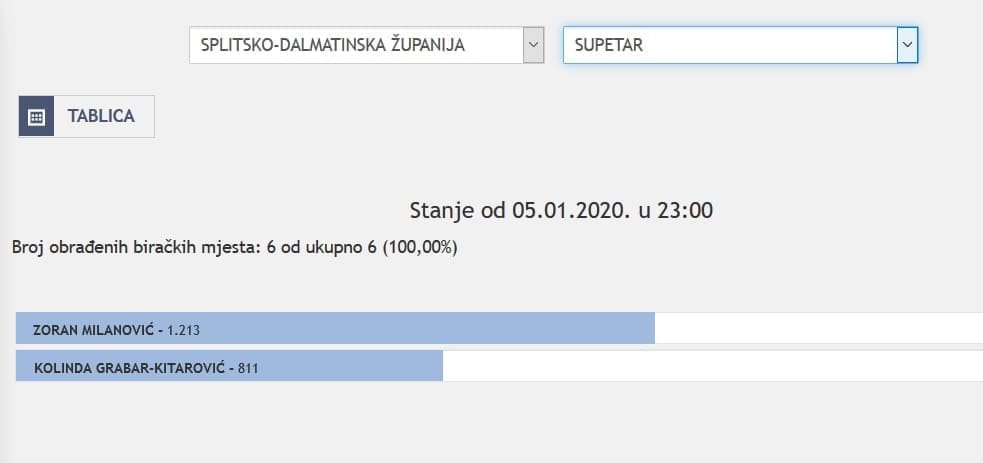Click the SPLITSKO-DALMATINSKA ŽUPANIJA combo box text
983x463 pixels.
333,45
